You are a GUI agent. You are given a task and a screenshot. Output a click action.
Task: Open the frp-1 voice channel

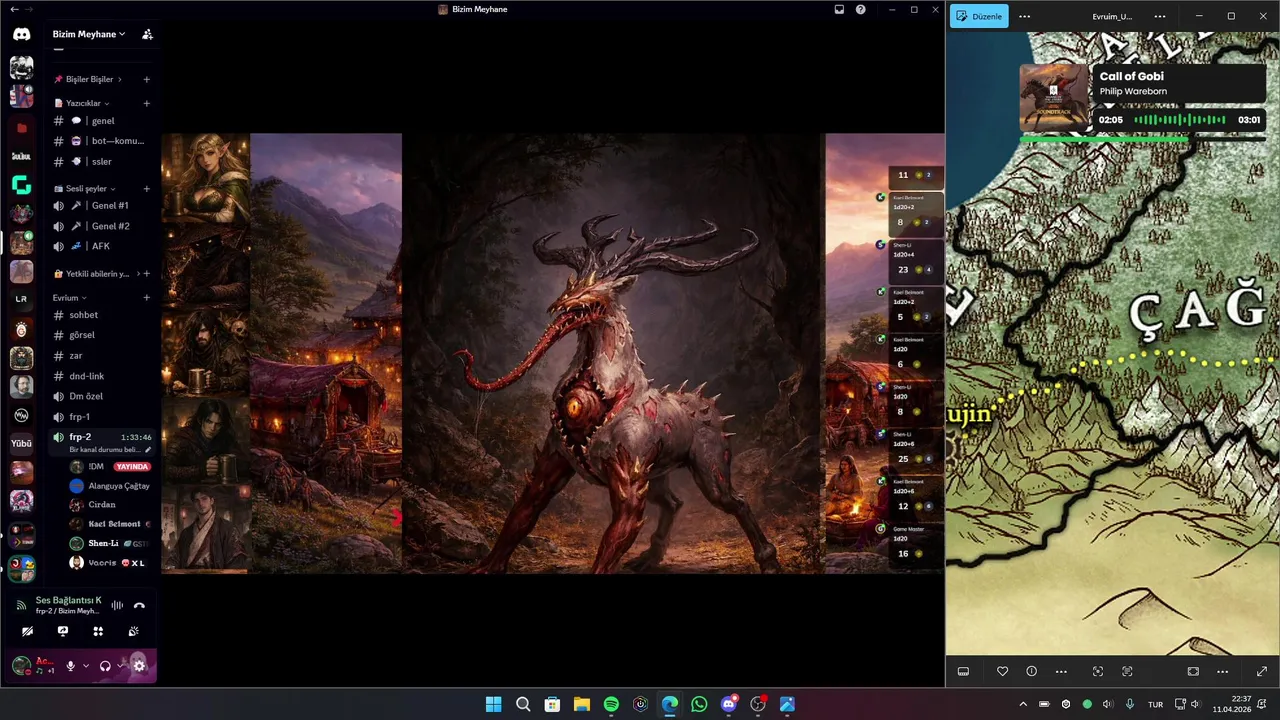coord(103,417)
